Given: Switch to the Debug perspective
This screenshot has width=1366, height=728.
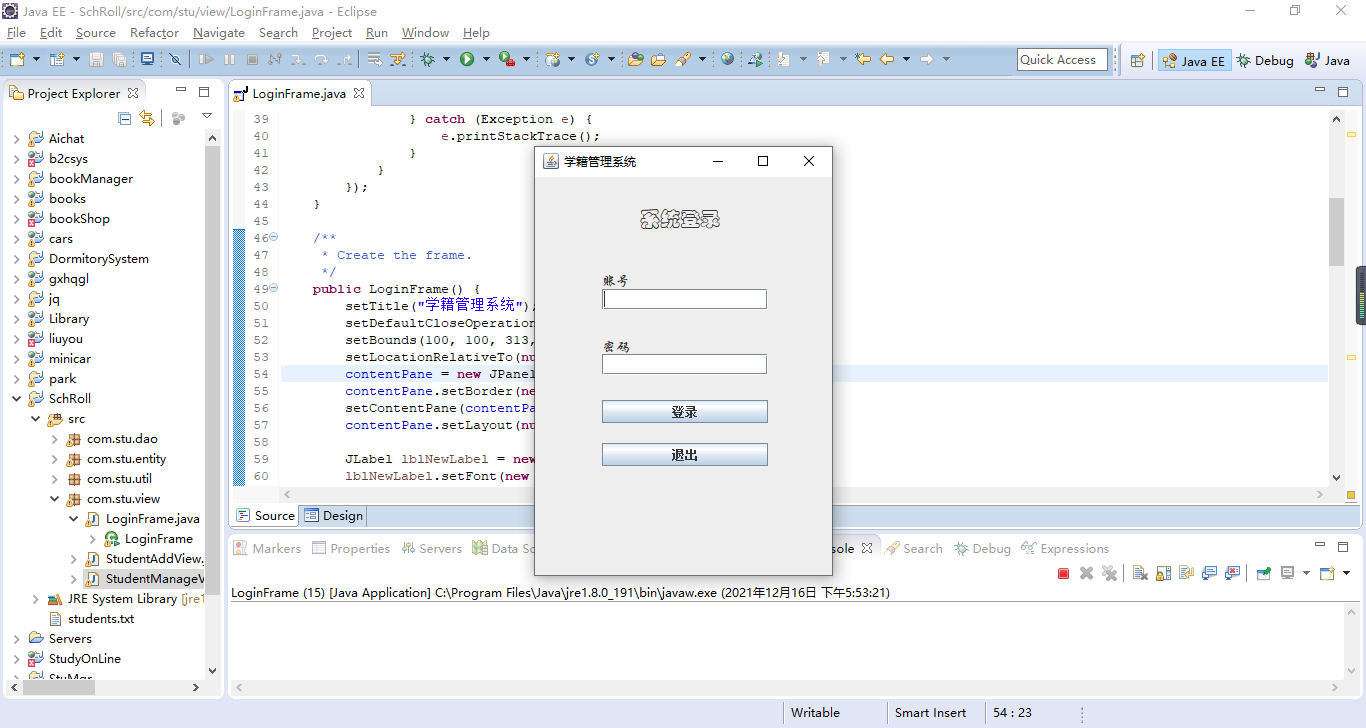Looking at the screenshot, I should pos(1265,60).
